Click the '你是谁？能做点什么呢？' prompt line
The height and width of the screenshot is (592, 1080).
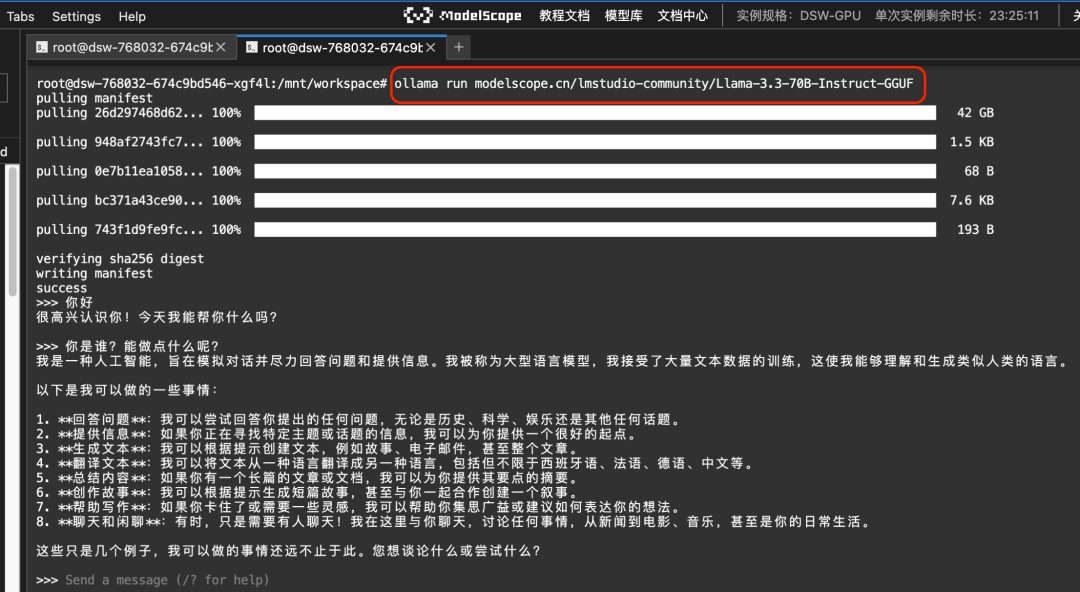(x=127, y=347)
